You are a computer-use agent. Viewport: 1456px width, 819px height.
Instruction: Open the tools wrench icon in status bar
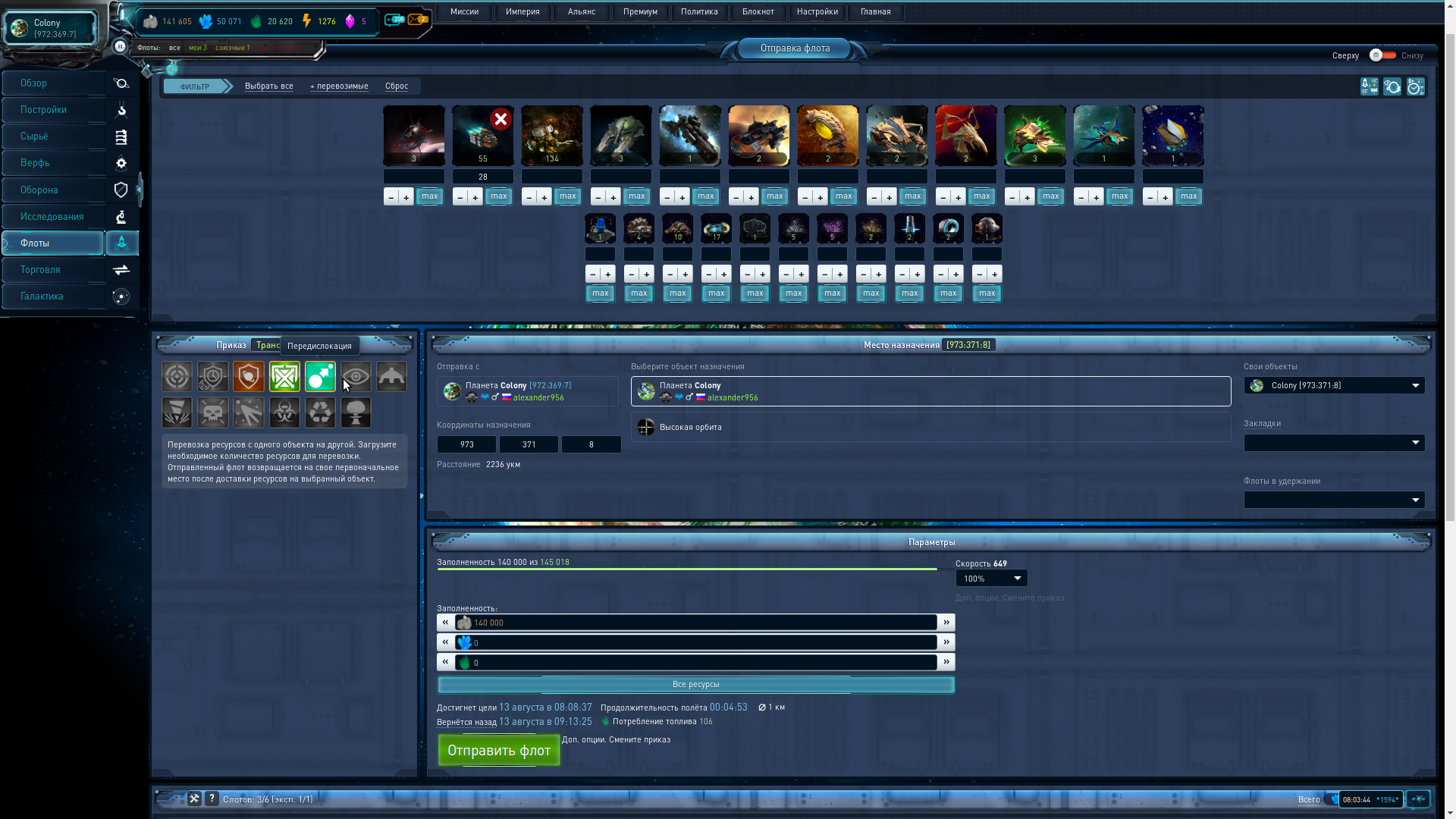(194, 799)
